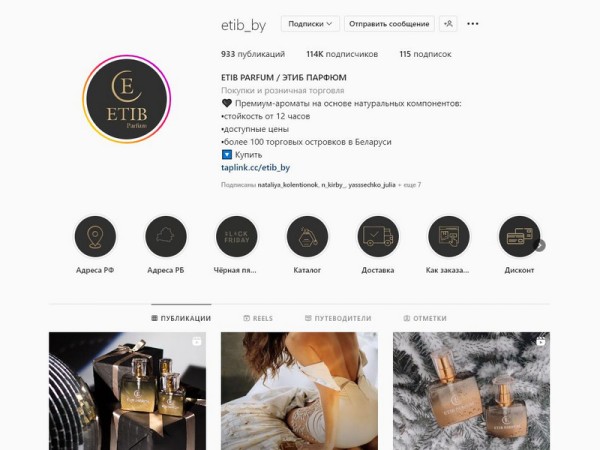Open the ETIB profile picture story

tap(127, 99)
